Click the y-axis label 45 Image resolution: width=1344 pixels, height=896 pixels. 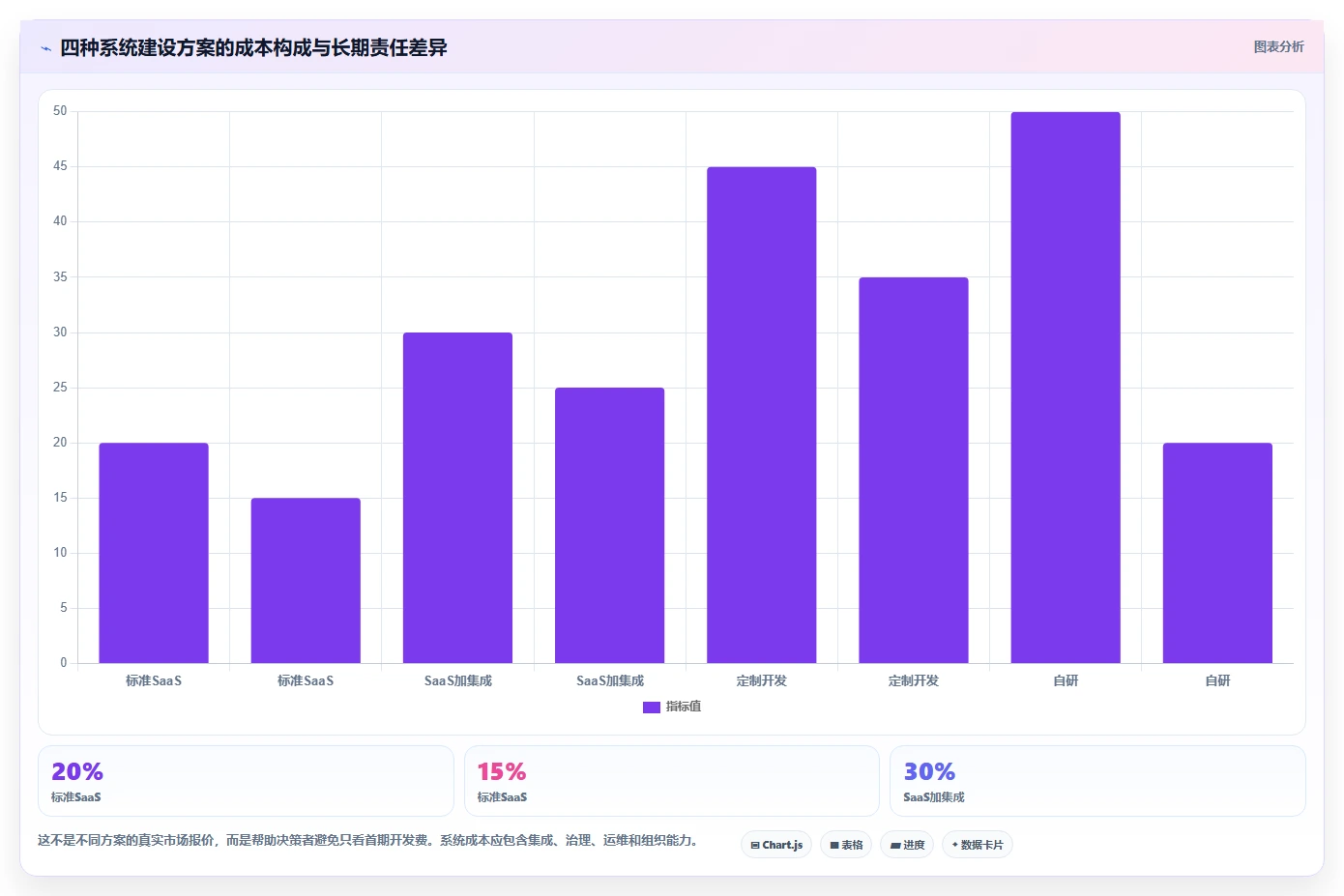(60, 166)
